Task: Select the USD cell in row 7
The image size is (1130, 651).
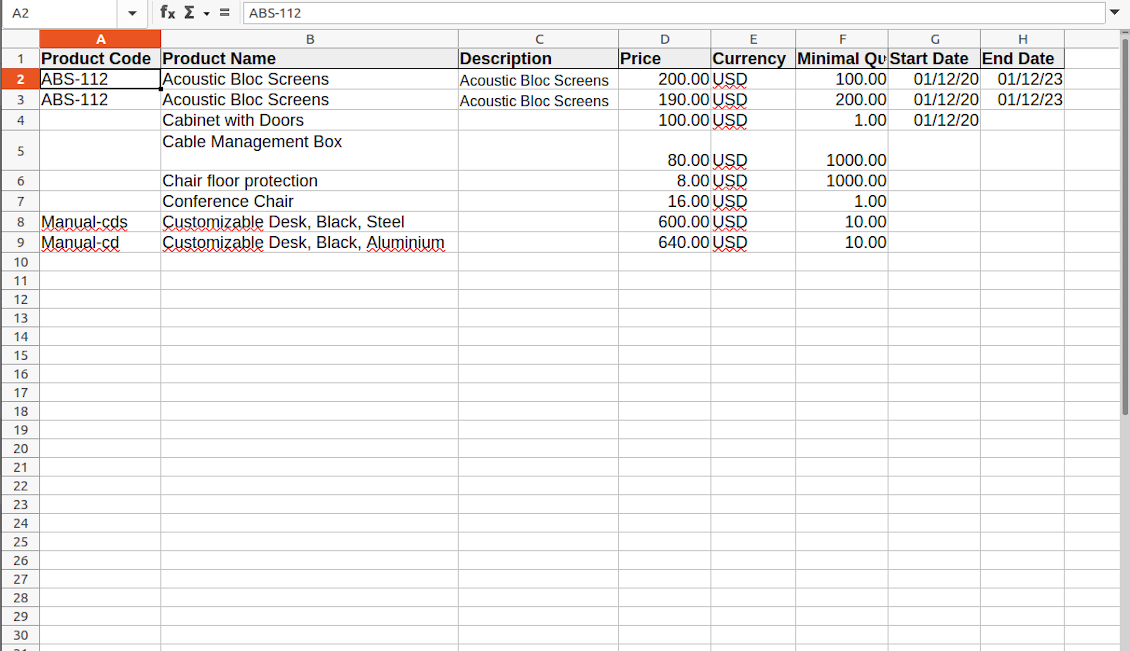Action: click(x=753, y=201)
